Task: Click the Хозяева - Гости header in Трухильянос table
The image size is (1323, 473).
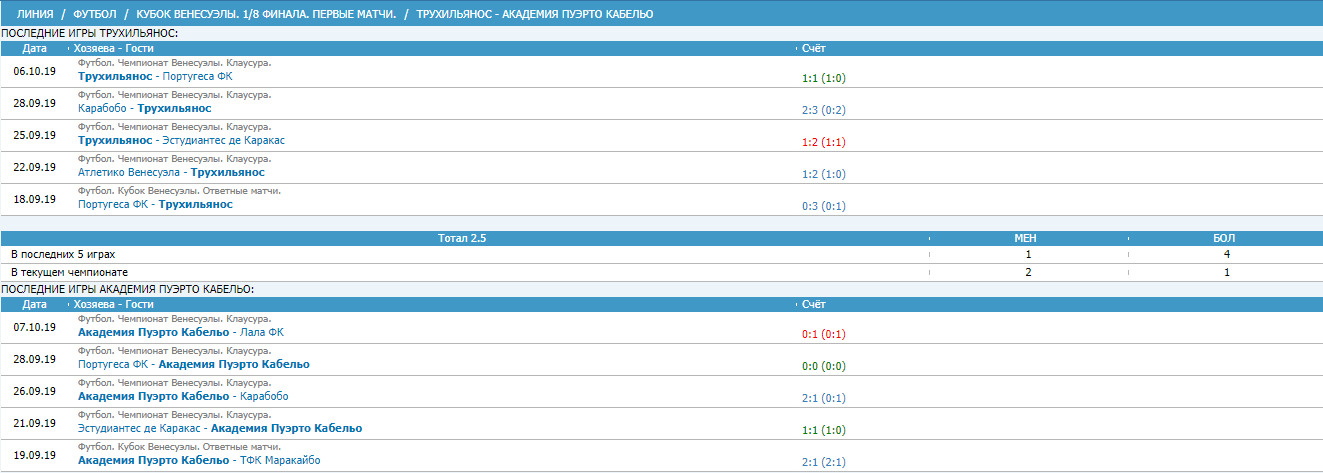Action: tap(113, 48)
